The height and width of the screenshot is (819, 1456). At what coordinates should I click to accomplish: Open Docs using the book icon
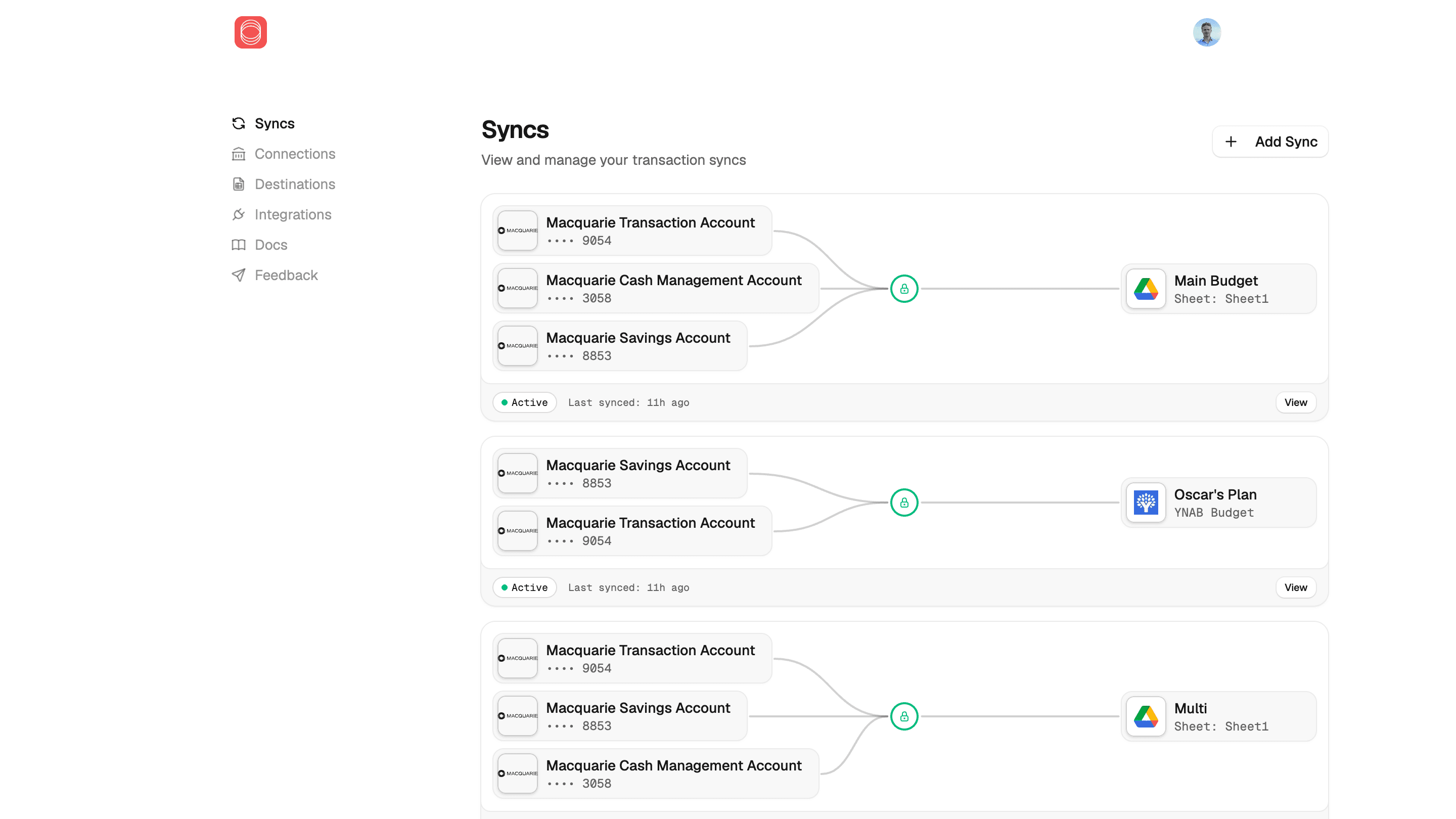click(239, 245)
